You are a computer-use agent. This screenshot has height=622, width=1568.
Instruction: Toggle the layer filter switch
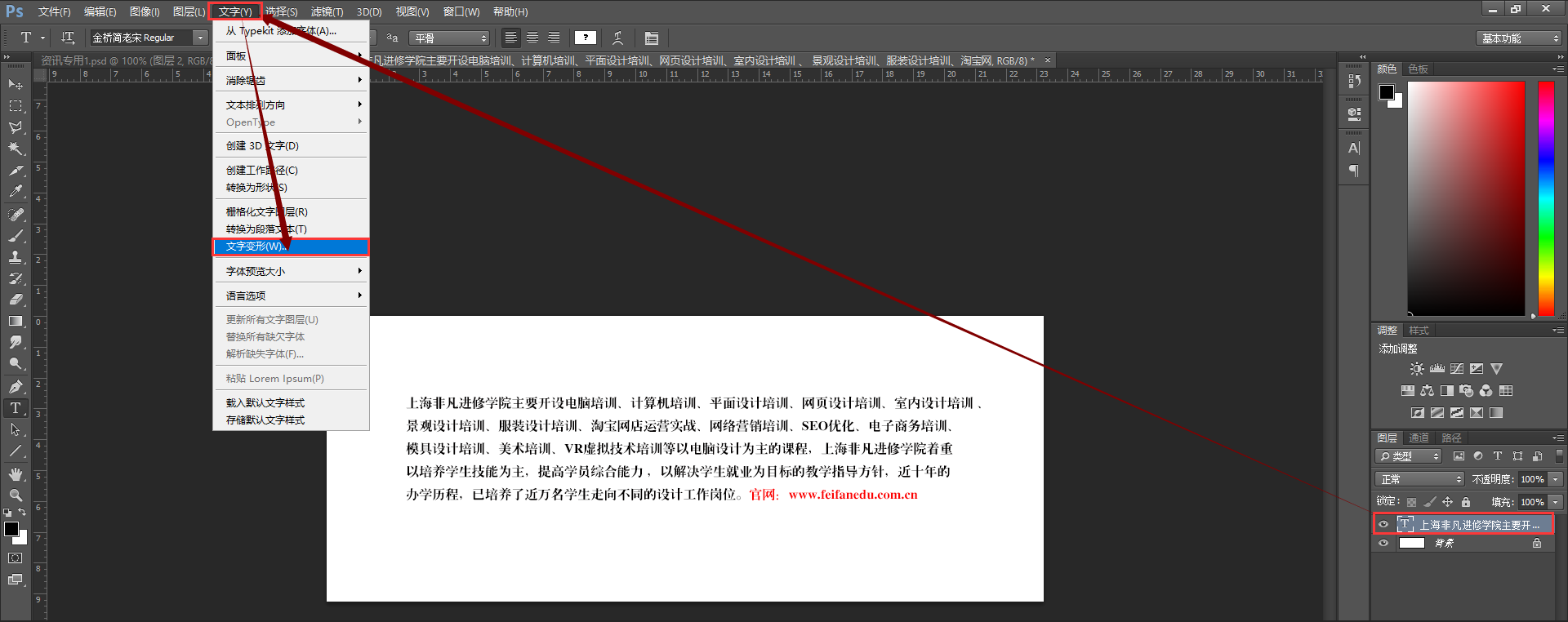(1559, 456)
